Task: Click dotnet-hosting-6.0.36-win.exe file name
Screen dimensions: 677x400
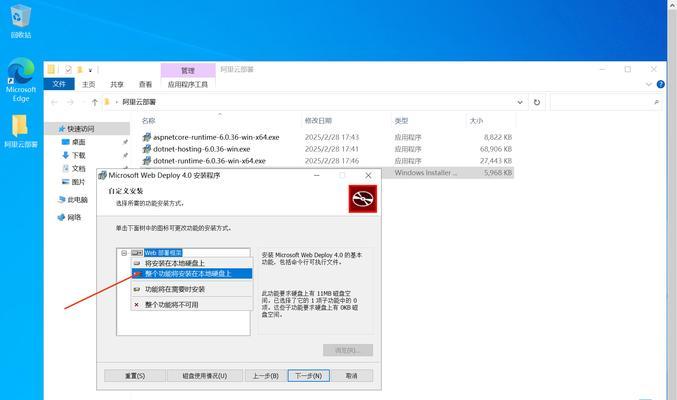Action: [202, 149]
